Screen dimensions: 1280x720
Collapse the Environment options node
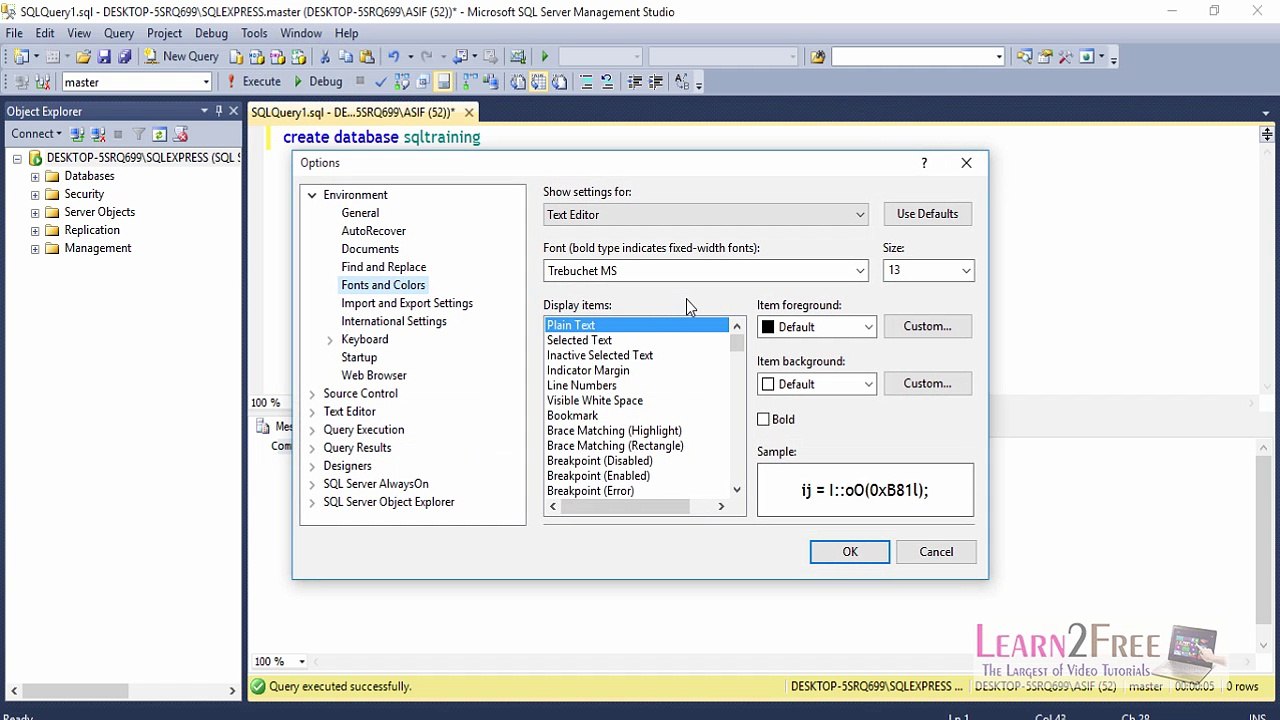[312, 195]
